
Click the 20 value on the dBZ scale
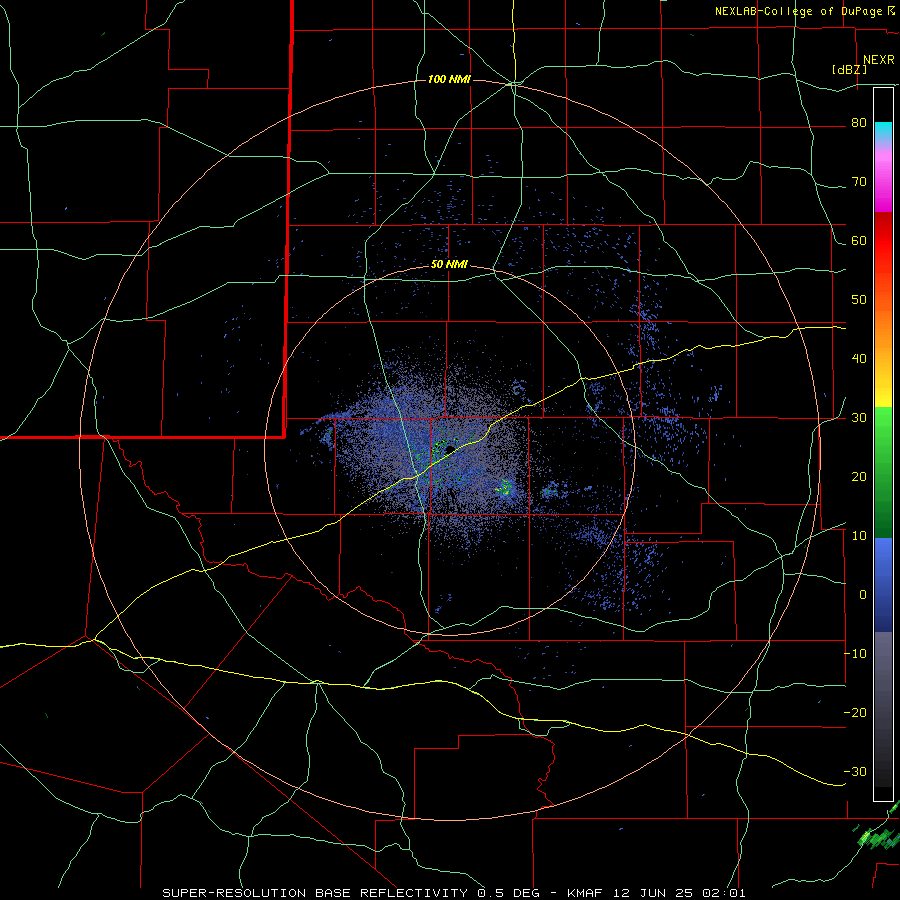859,477
